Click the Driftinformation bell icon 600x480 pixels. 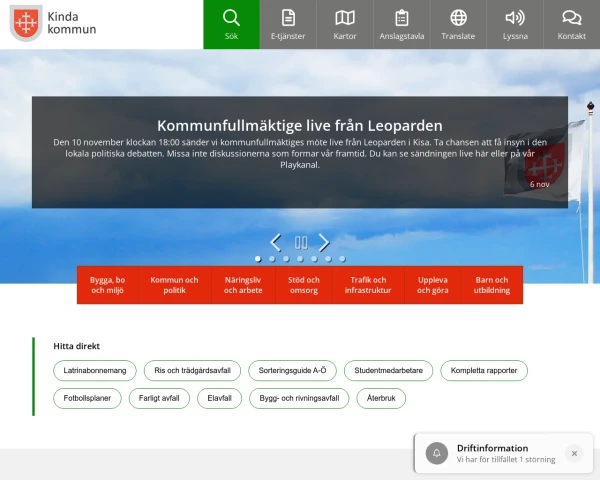coord(437,453)
